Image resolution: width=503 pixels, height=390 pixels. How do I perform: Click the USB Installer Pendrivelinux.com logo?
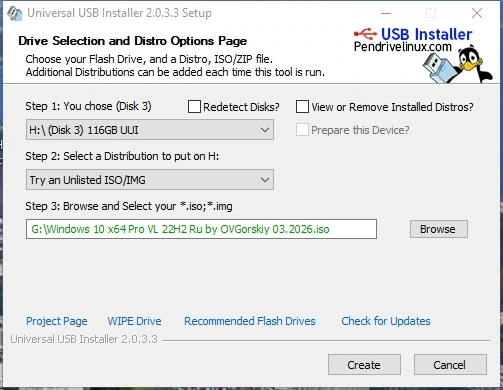tap(413, 40)
